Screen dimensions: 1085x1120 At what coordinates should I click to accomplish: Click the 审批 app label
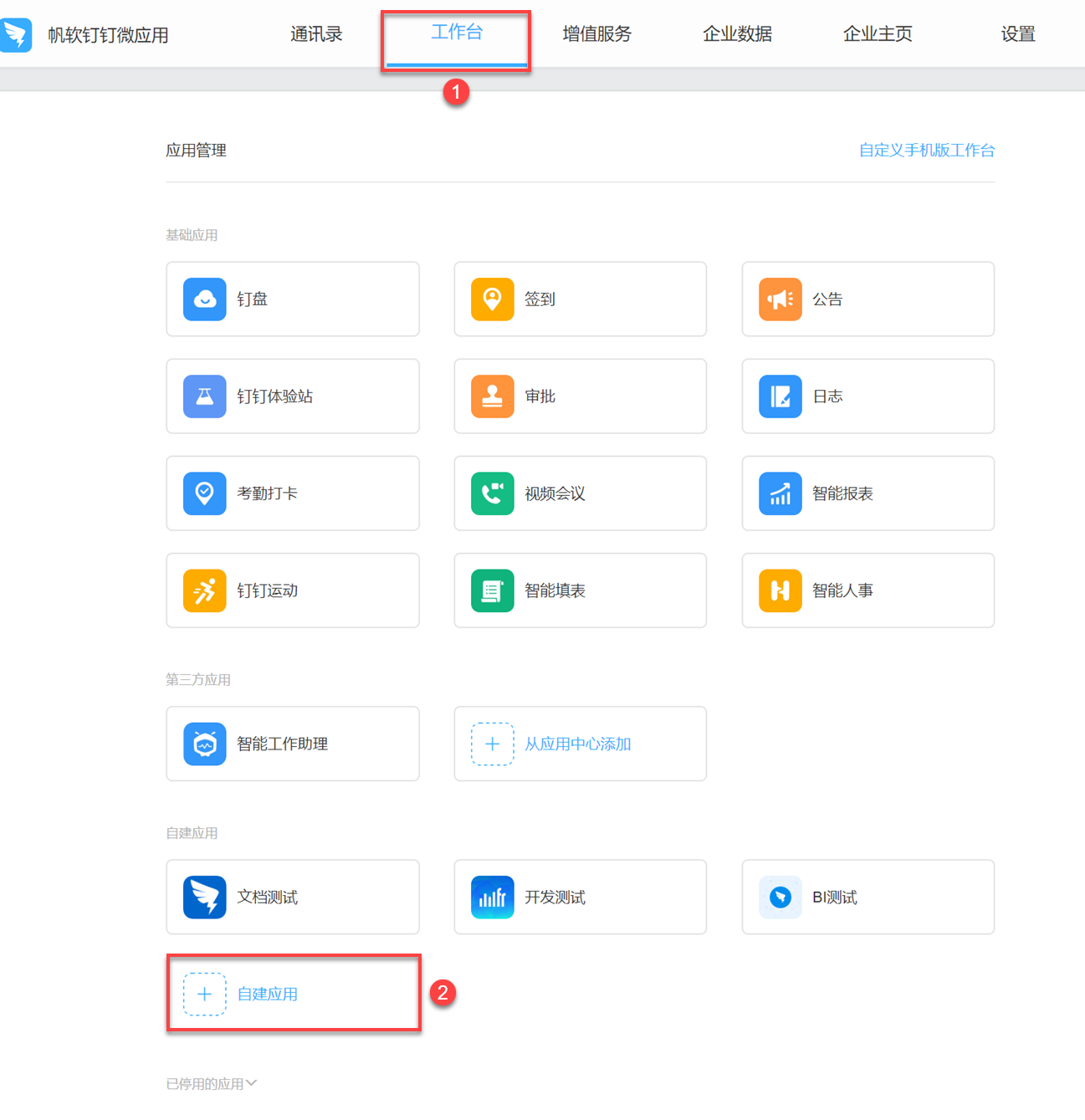point(540,396)
